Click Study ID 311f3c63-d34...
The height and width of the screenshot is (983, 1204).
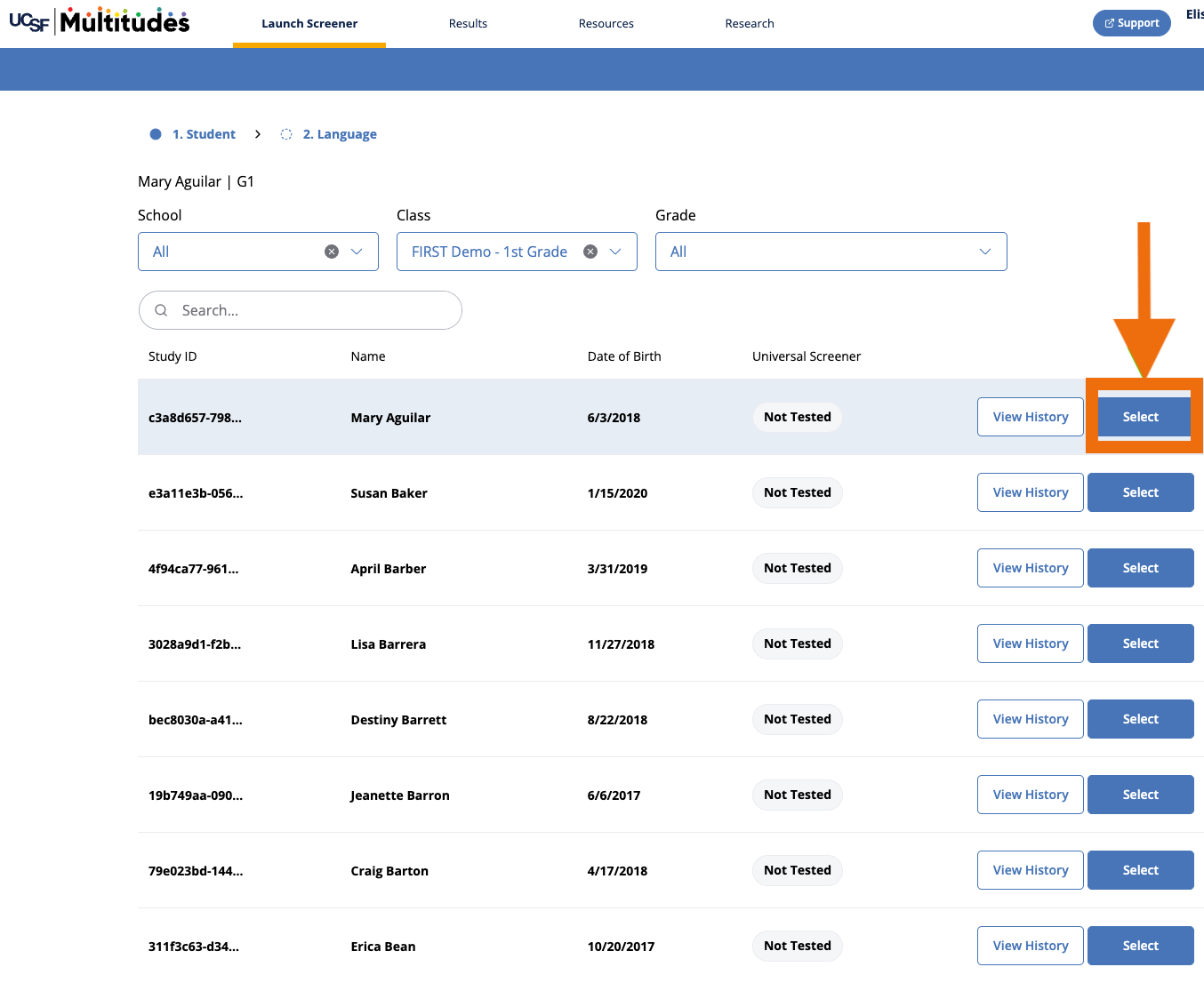point(194,947)
